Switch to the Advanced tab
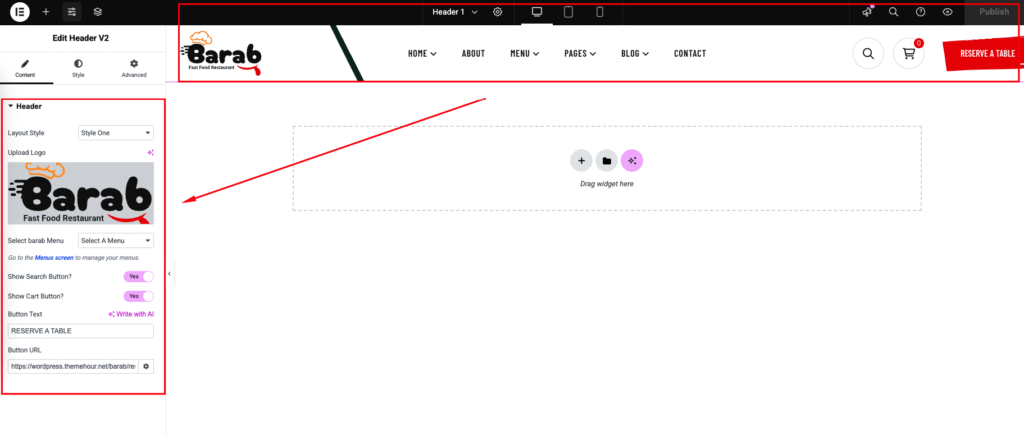Image resolution: width=1024 pixels, height=436 pixels. click(134, 69)
